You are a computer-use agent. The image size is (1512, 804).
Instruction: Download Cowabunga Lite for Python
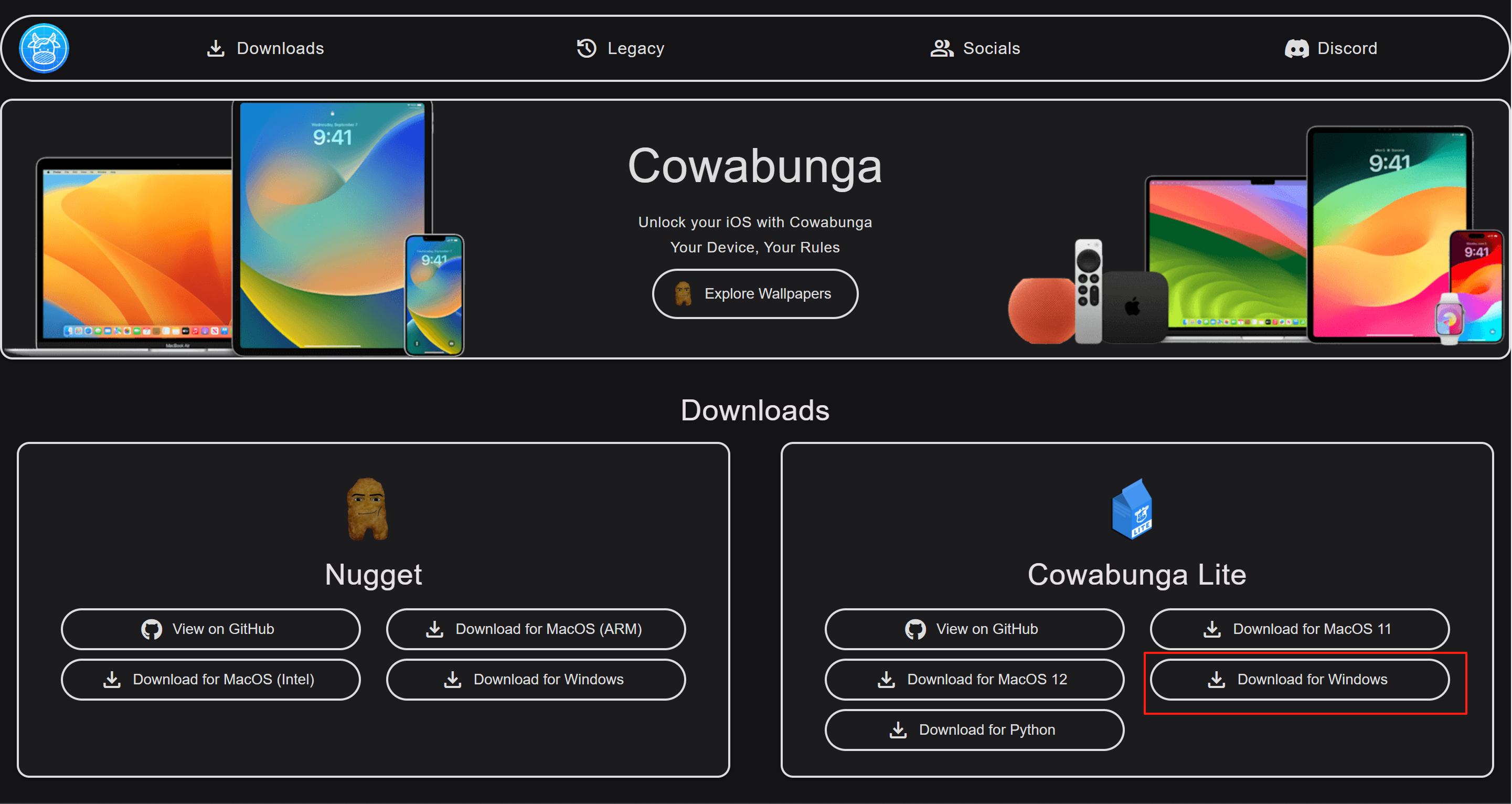(974, 730)
